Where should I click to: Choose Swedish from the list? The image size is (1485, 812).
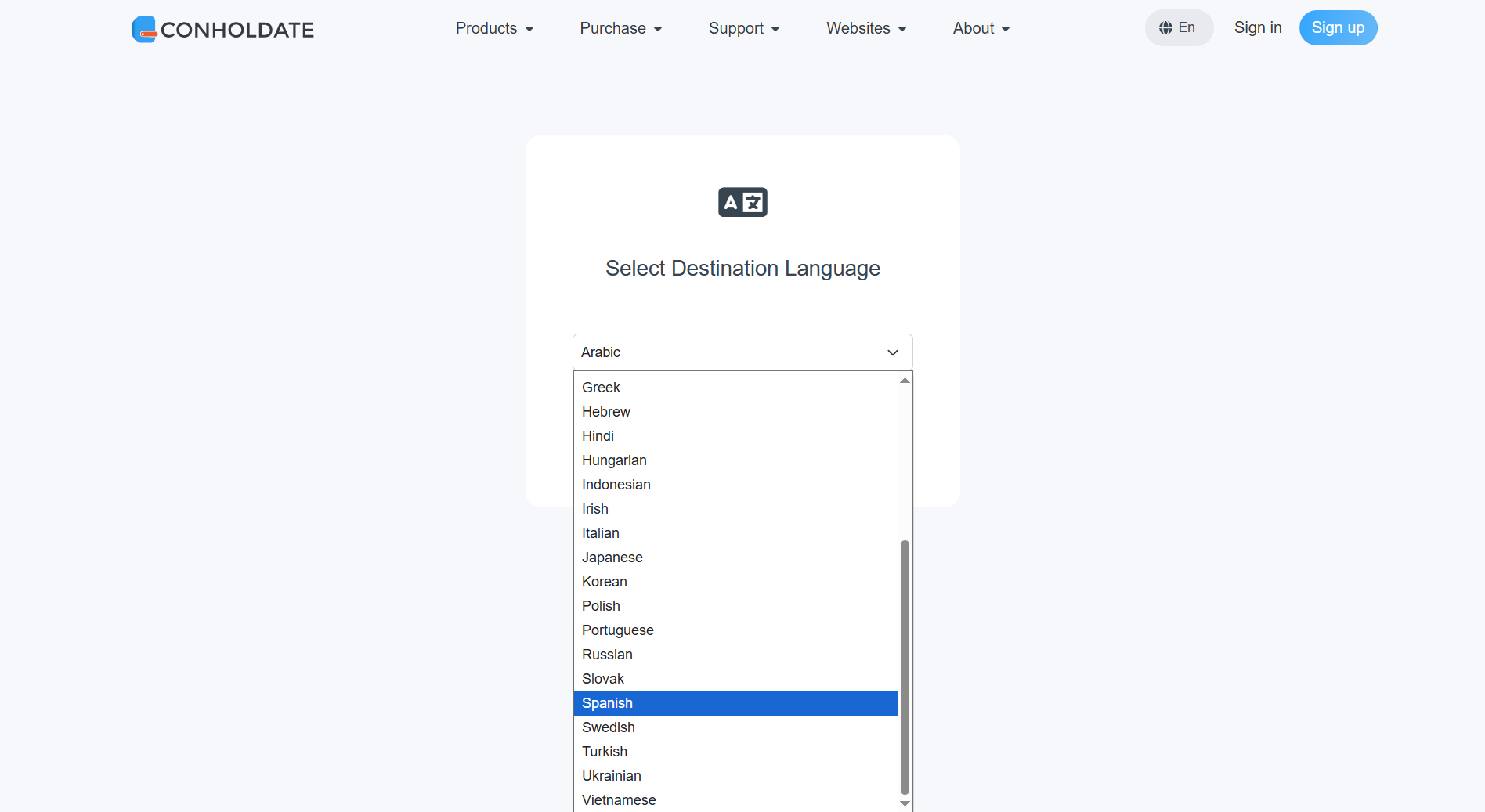click(735, 727)
